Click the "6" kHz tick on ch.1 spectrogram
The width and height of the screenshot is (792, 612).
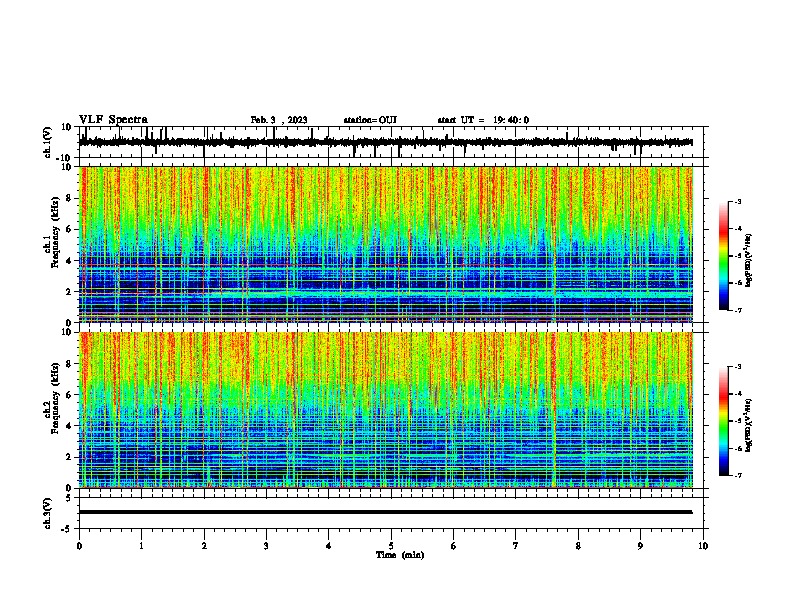(x=69, y=229)
